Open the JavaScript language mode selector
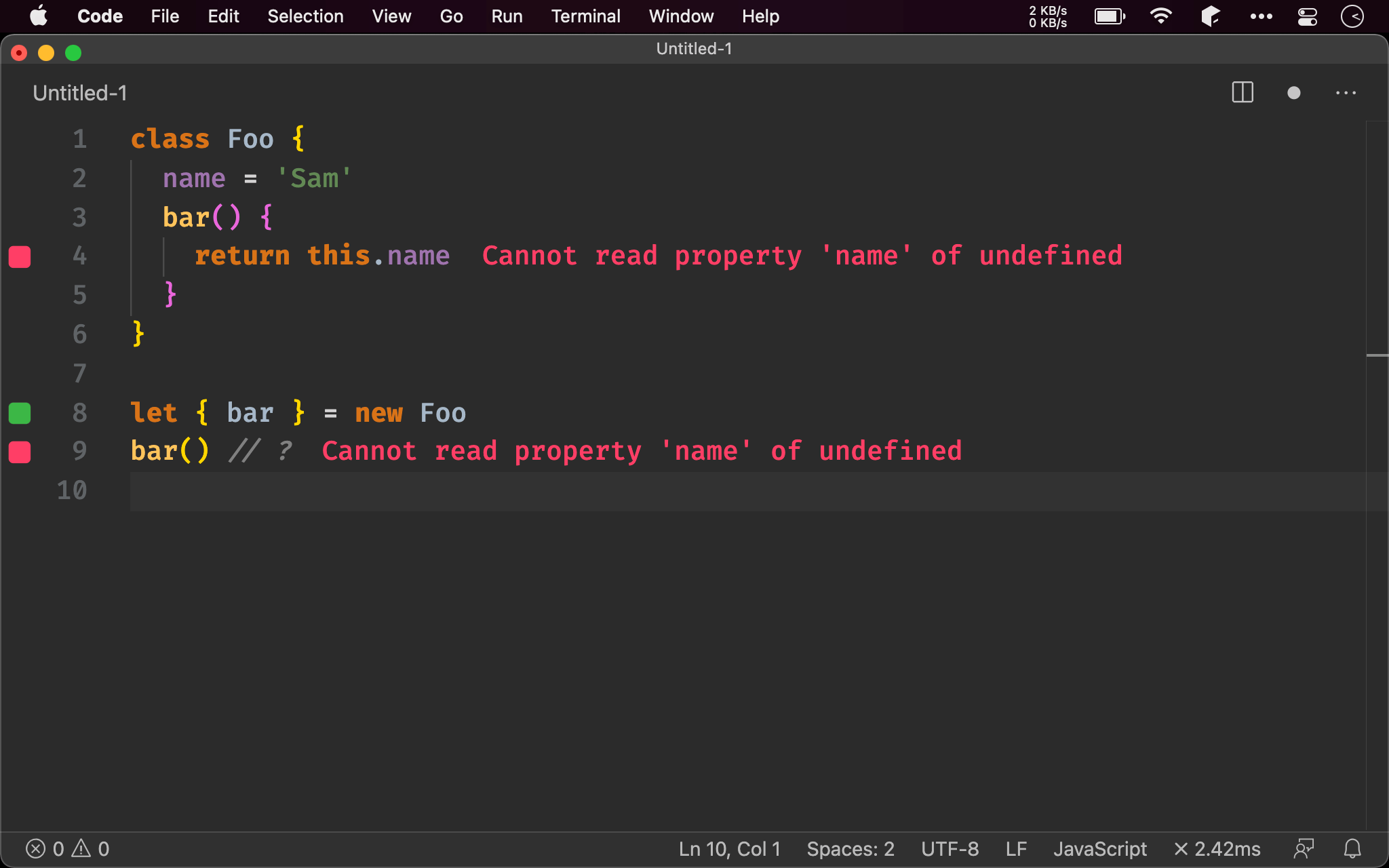Image resolution: width=1389 pixels, height=868 pixels. click(1099, 848)
